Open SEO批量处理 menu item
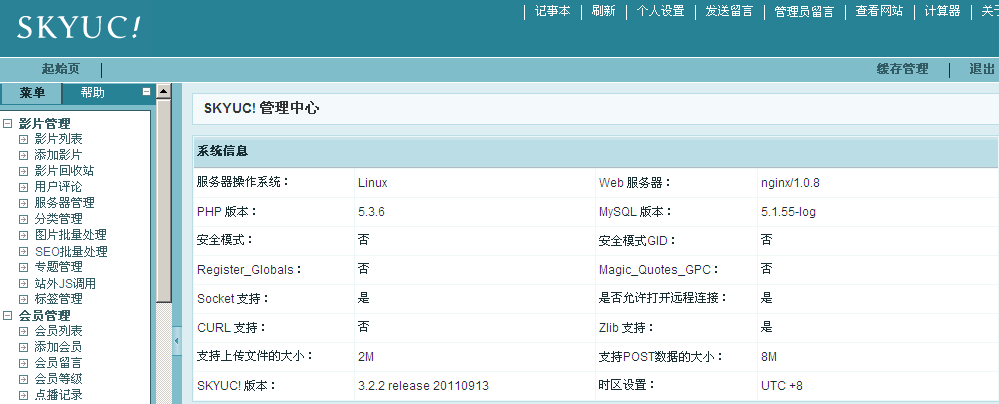This screenshot has height=404, width=999. pos(71,252)
